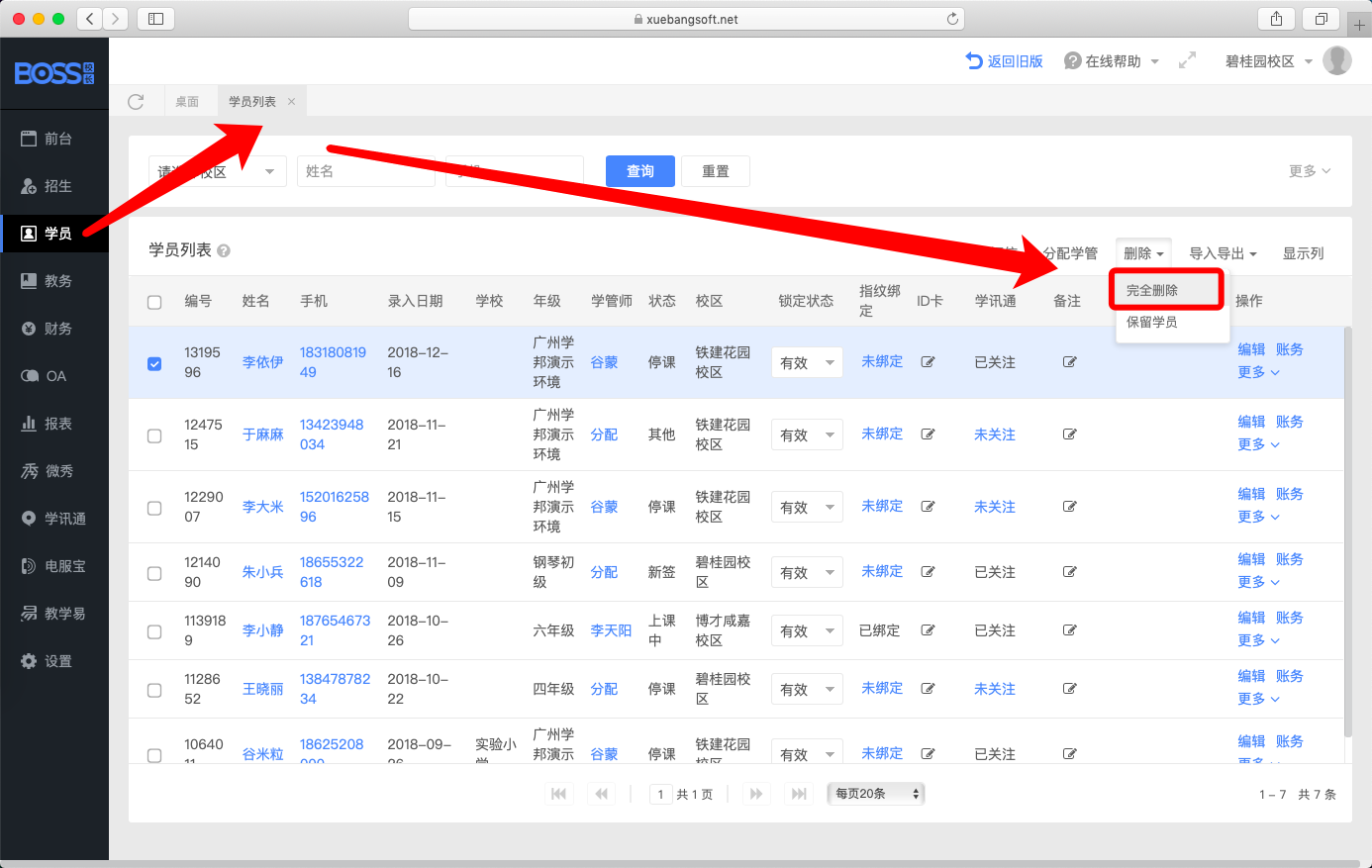Check the 谷米粒 row checkbox
Image resolution: width=1372 pixels, height=868 pixels.
(x=154, y=755)
